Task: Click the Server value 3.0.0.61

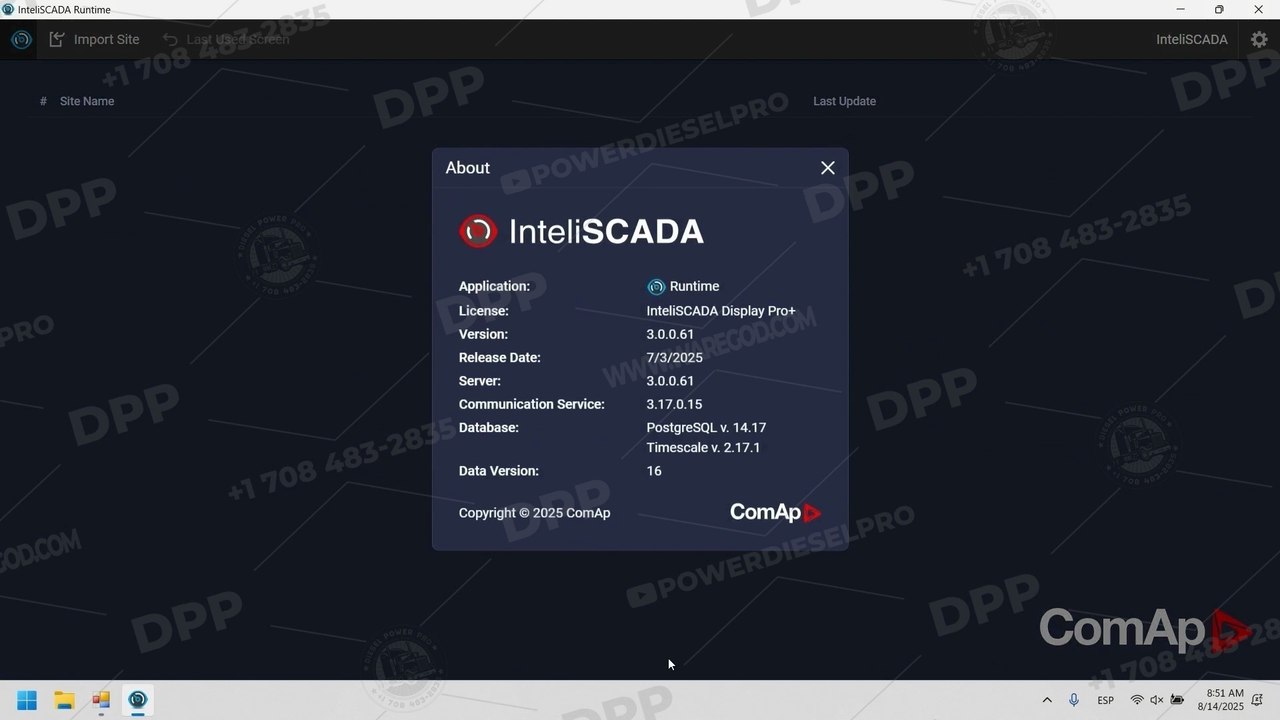Action: pyautogui.click(x=670, y=381)
